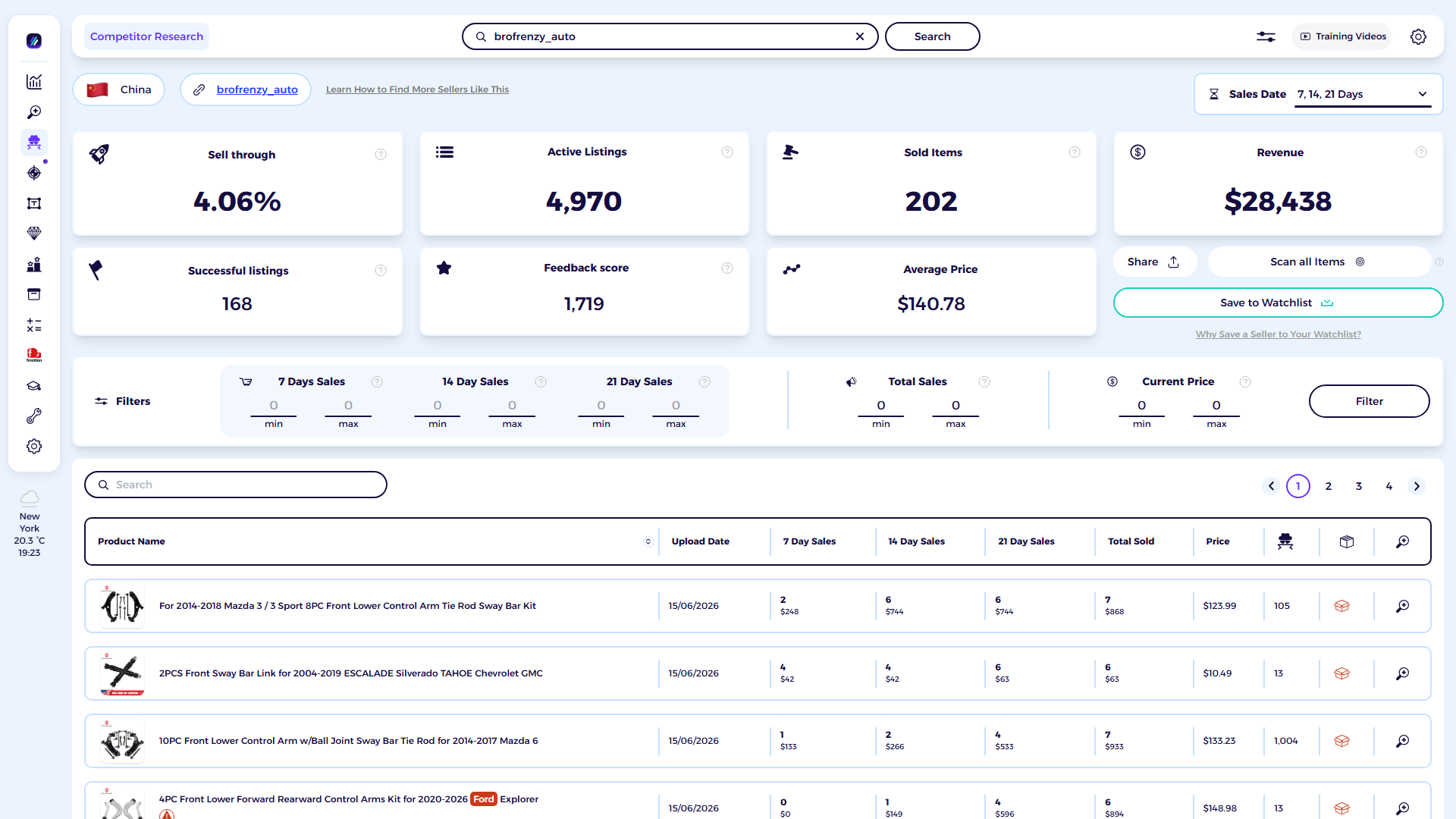The height and width of the screenshot is (819, 1456).
Task: Open the target crosshair sidebar icon
Action: click(34, 173)
